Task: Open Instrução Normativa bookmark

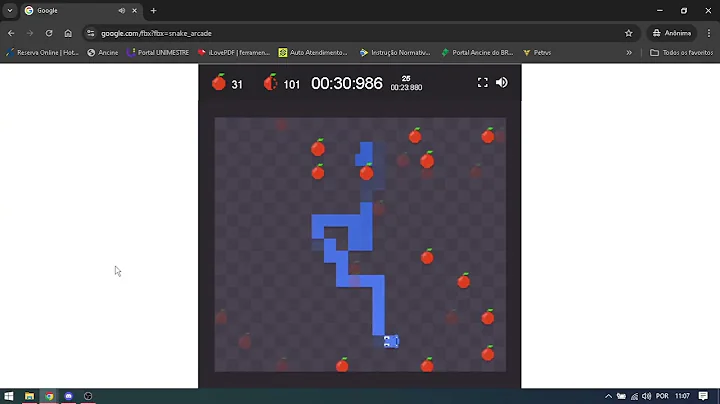Action: coord(395,52)
